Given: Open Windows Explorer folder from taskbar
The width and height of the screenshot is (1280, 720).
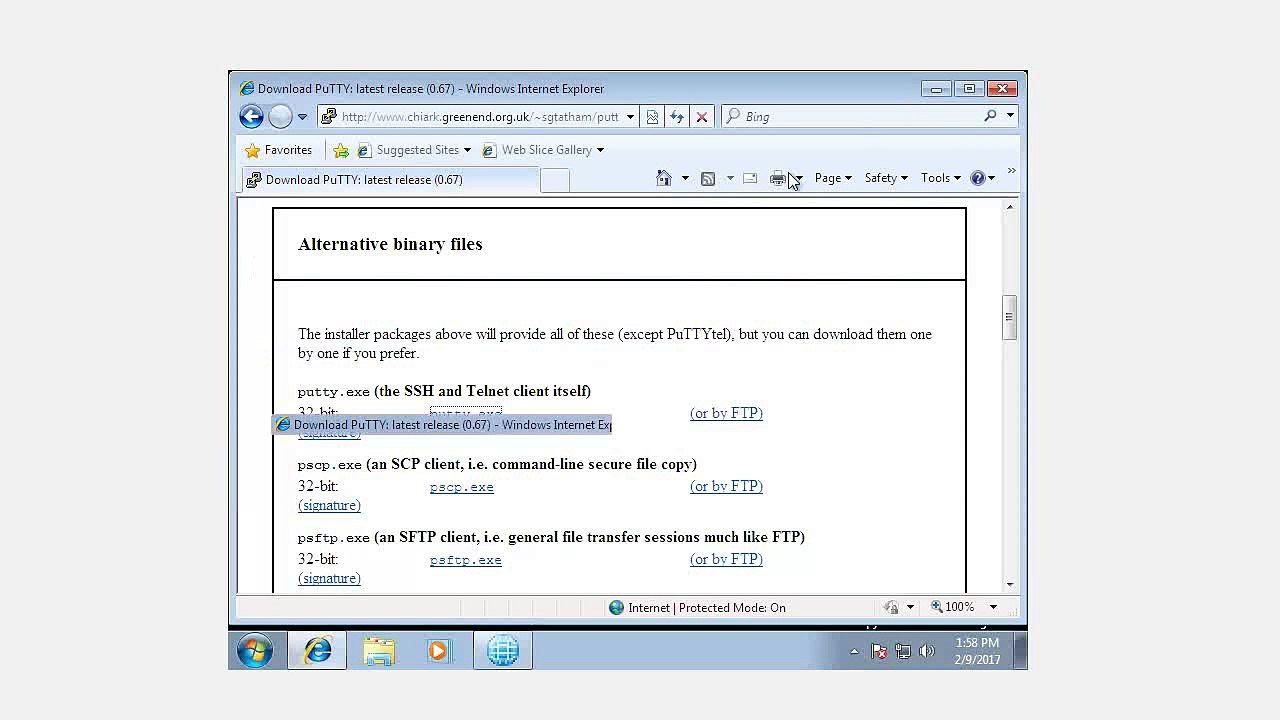Looking at the screenshot, I should [379, 651].
